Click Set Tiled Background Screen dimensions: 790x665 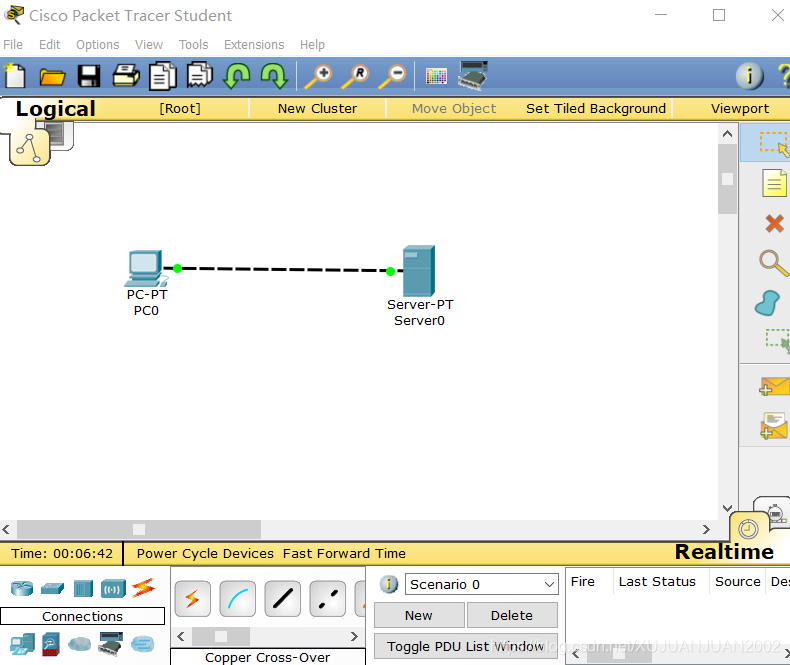click(x=596, y=109)
